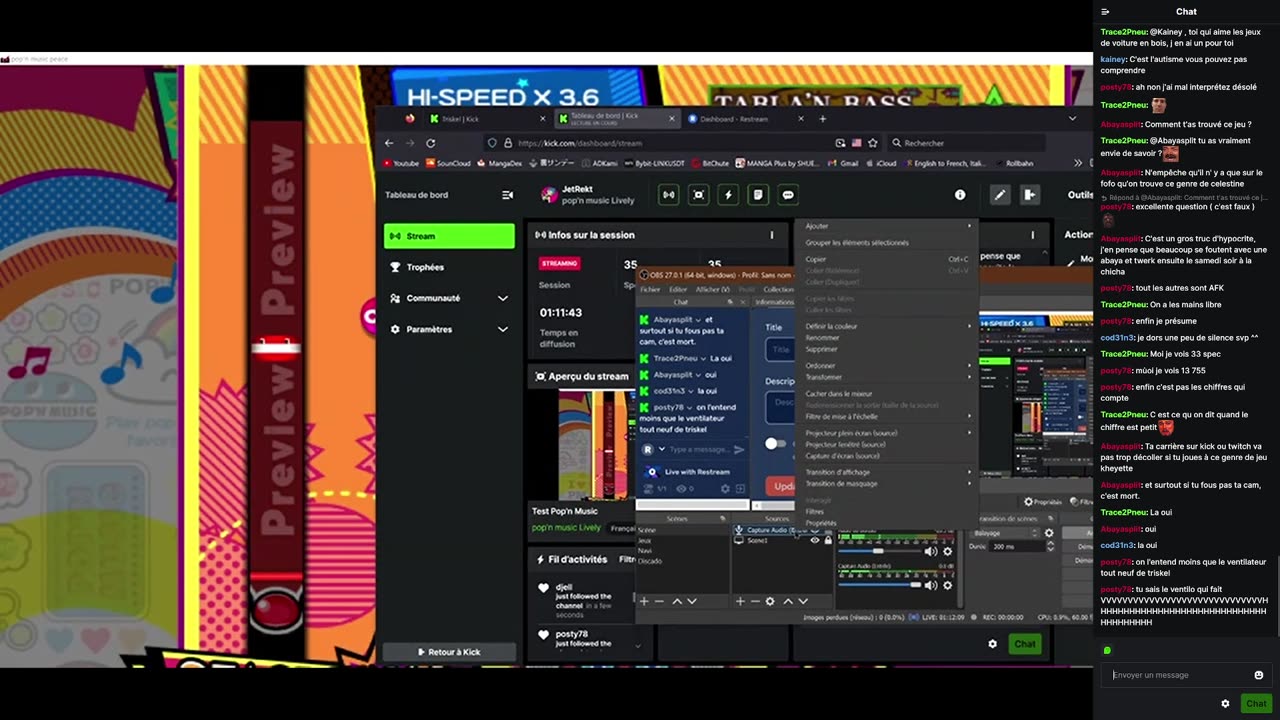
Task: Open Trophées in dashboard sidebar
Action: click(449, 267)
